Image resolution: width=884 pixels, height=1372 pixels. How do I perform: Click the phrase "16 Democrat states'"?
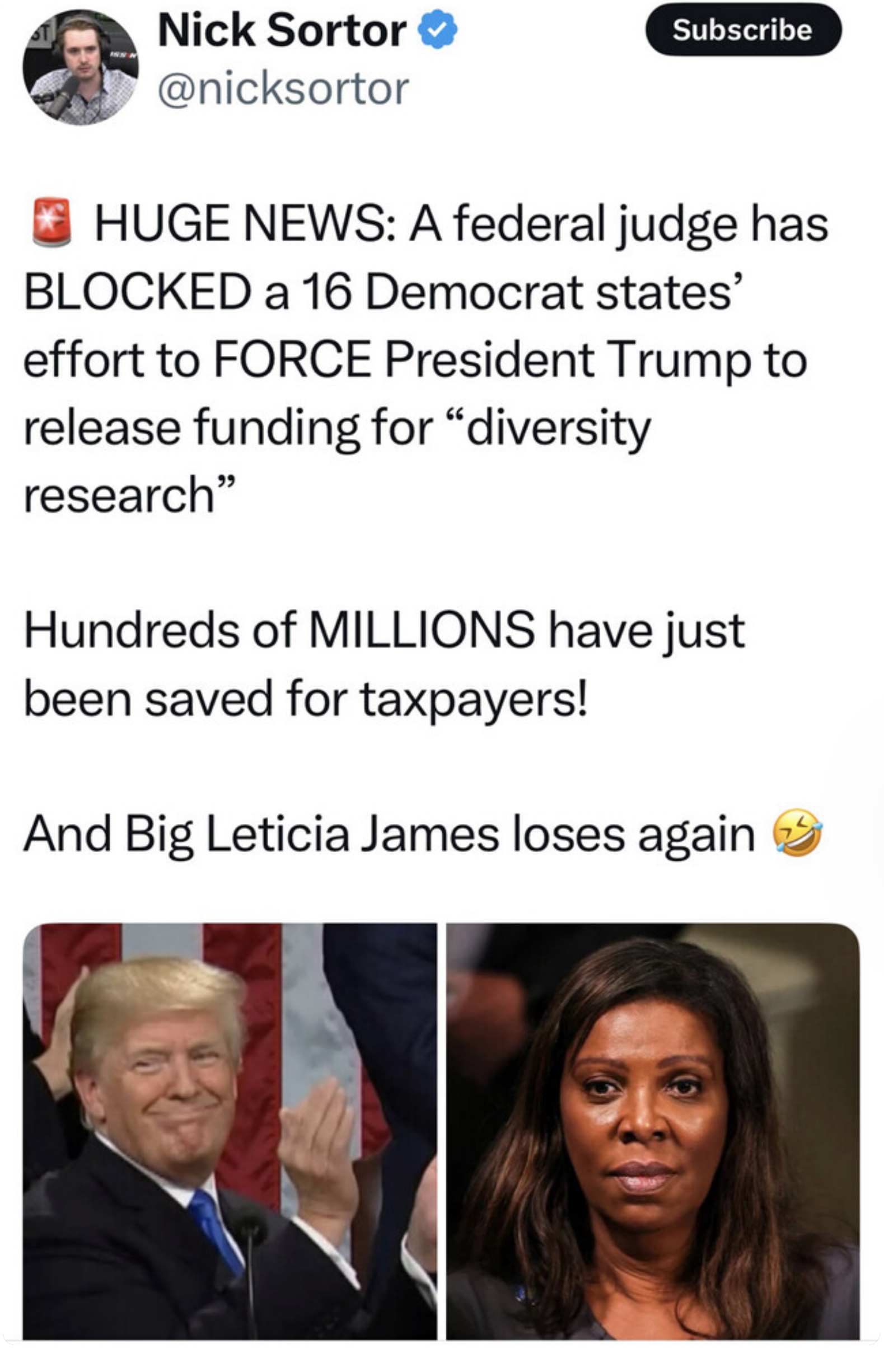[520, 292]
